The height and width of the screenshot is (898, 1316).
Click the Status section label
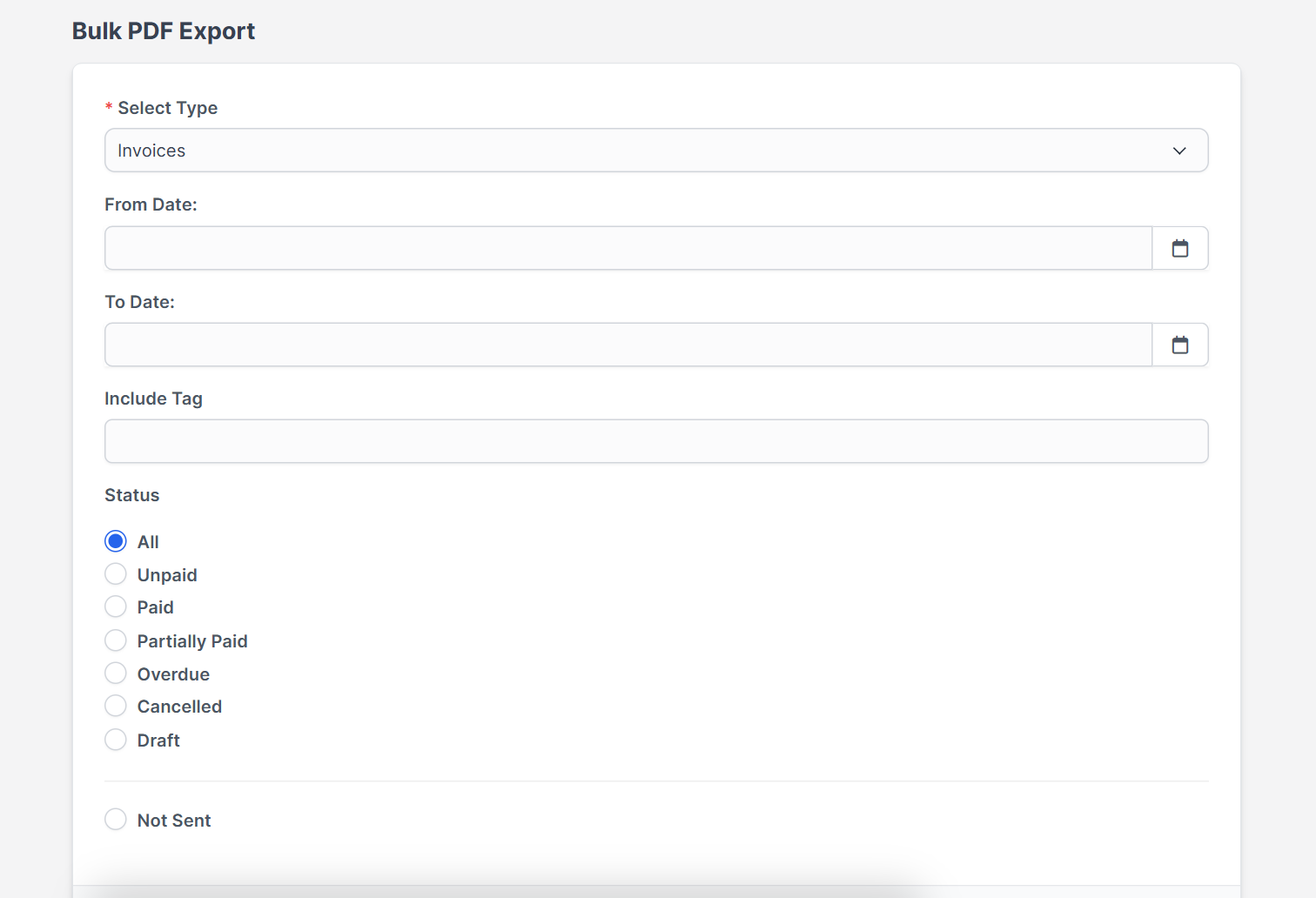pyautogui.click(x=132, y=495)
